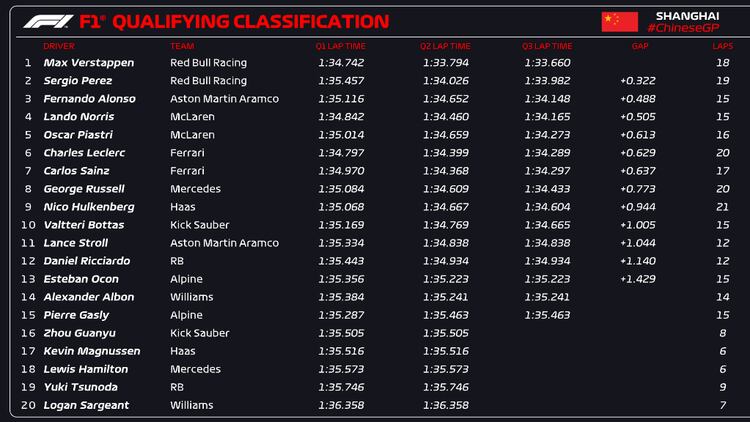Click the LAPS column header
This screenshot has height=422, width=750.
coord(723,45)
